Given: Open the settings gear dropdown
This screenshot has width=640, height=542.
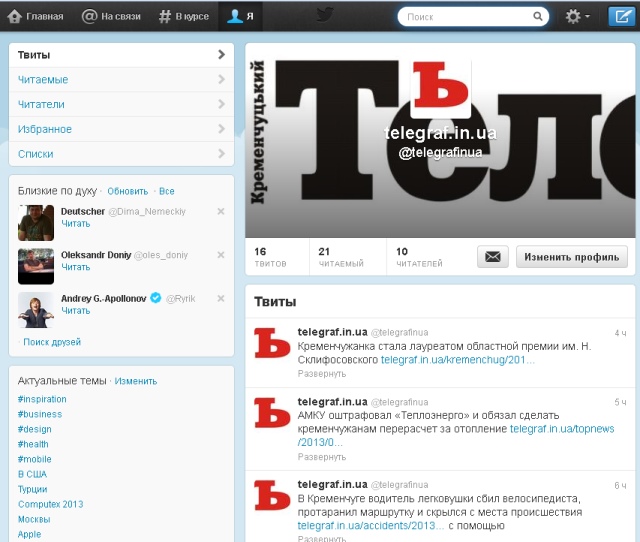Looking at the screenshot, I should point(577,16).
